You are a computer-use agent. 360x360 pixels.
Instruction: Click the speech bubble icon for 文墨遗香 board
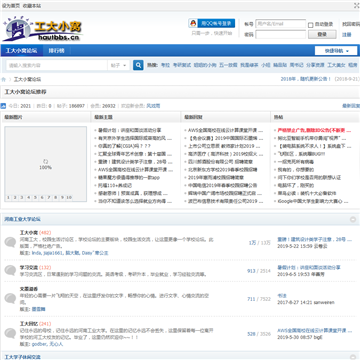pyautogui.click(x=10, y=298)
